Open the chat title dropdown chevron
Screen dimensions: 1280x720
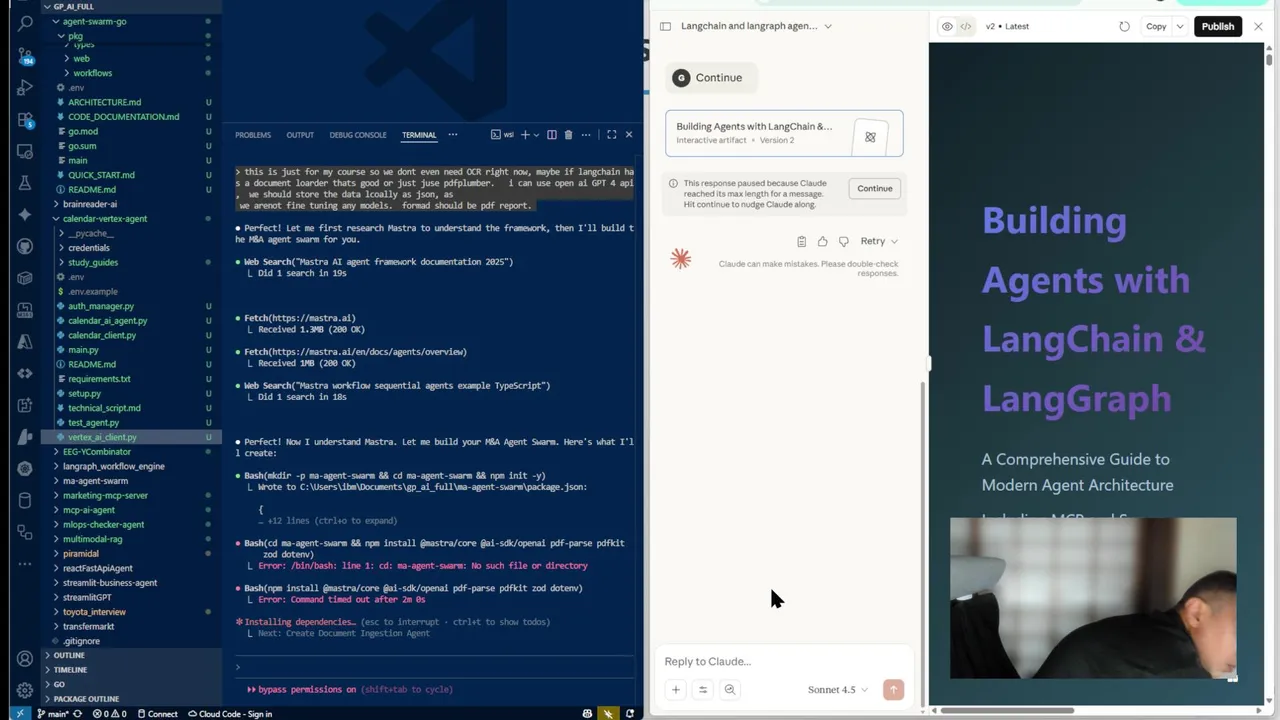[x=827, y=26]
